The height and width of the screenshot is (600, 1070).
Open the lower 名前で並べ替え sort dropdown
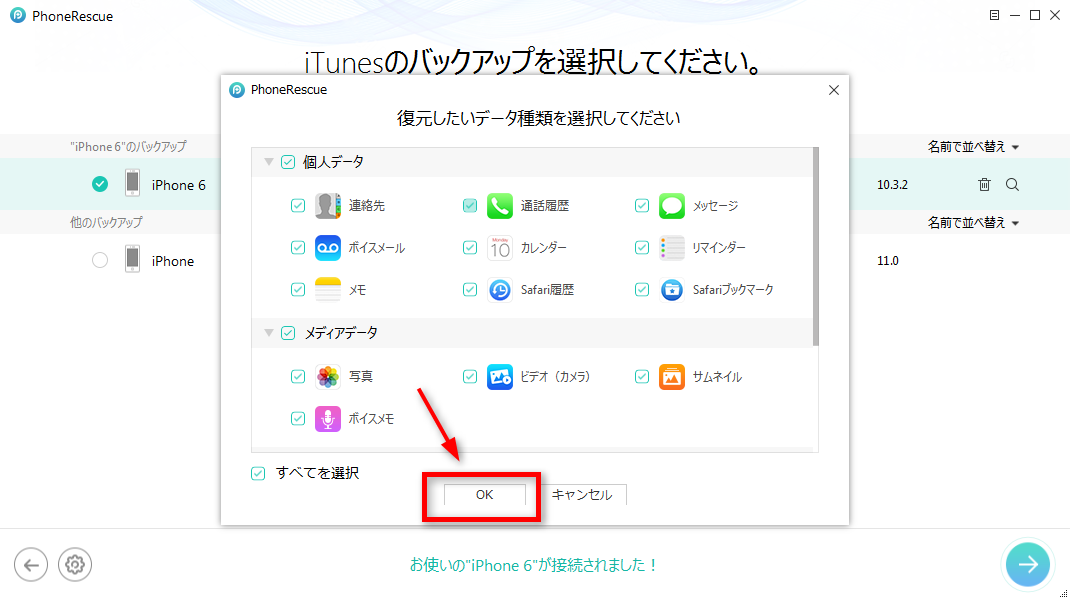coord(972,223)
